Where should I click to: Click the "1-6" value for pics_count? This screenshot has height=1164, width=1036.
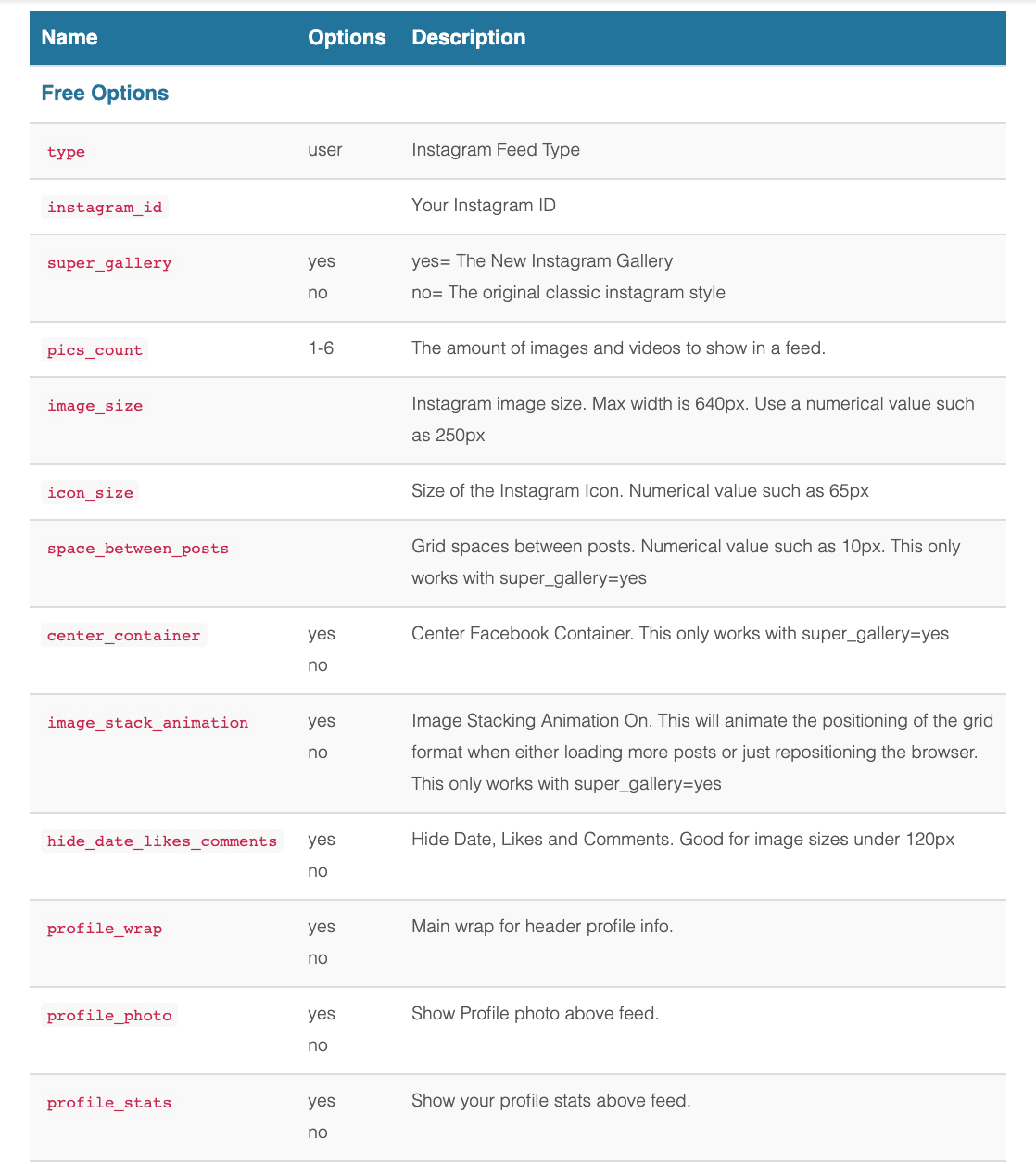point(321,348)
